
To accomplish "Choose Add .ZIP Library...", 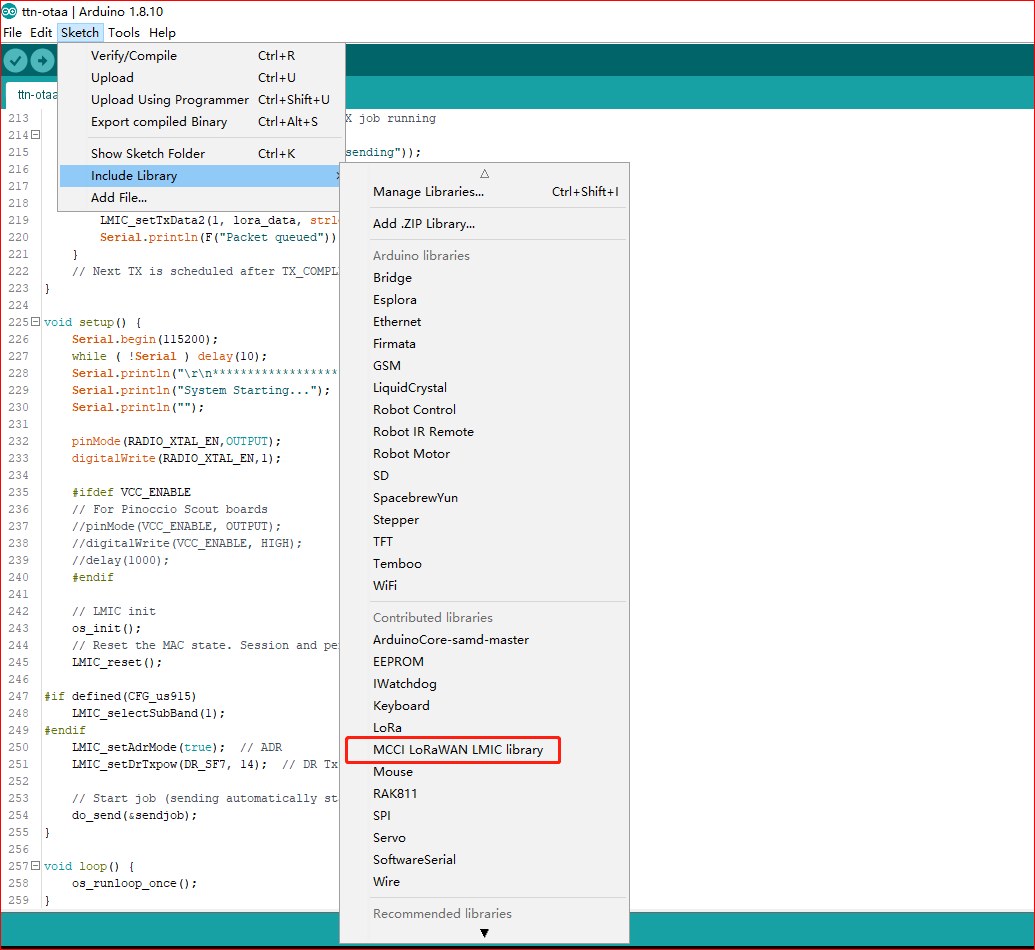I will click(484, 224).
